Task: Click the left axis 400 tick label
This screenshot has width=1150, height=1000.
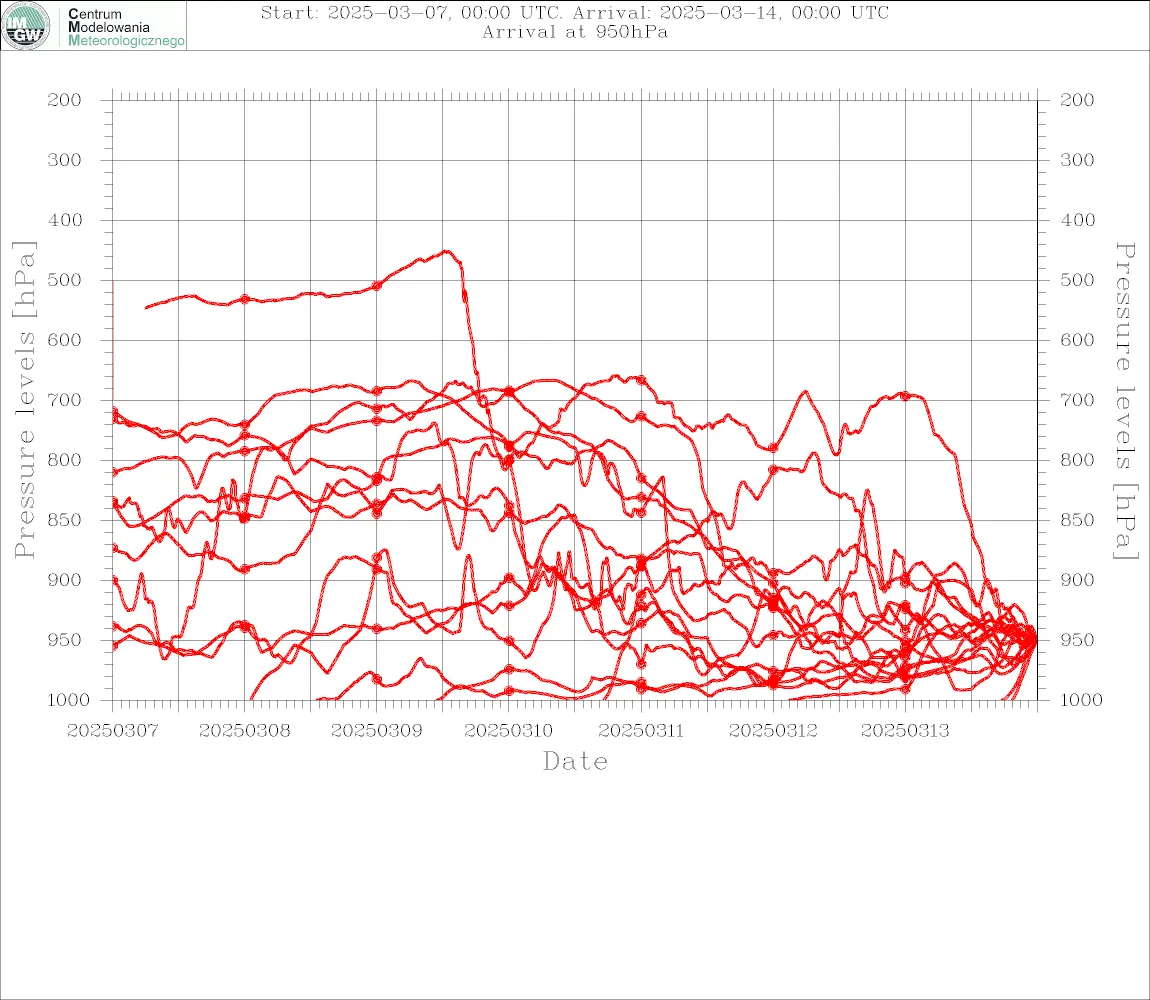Action: [x=65, y=220]
